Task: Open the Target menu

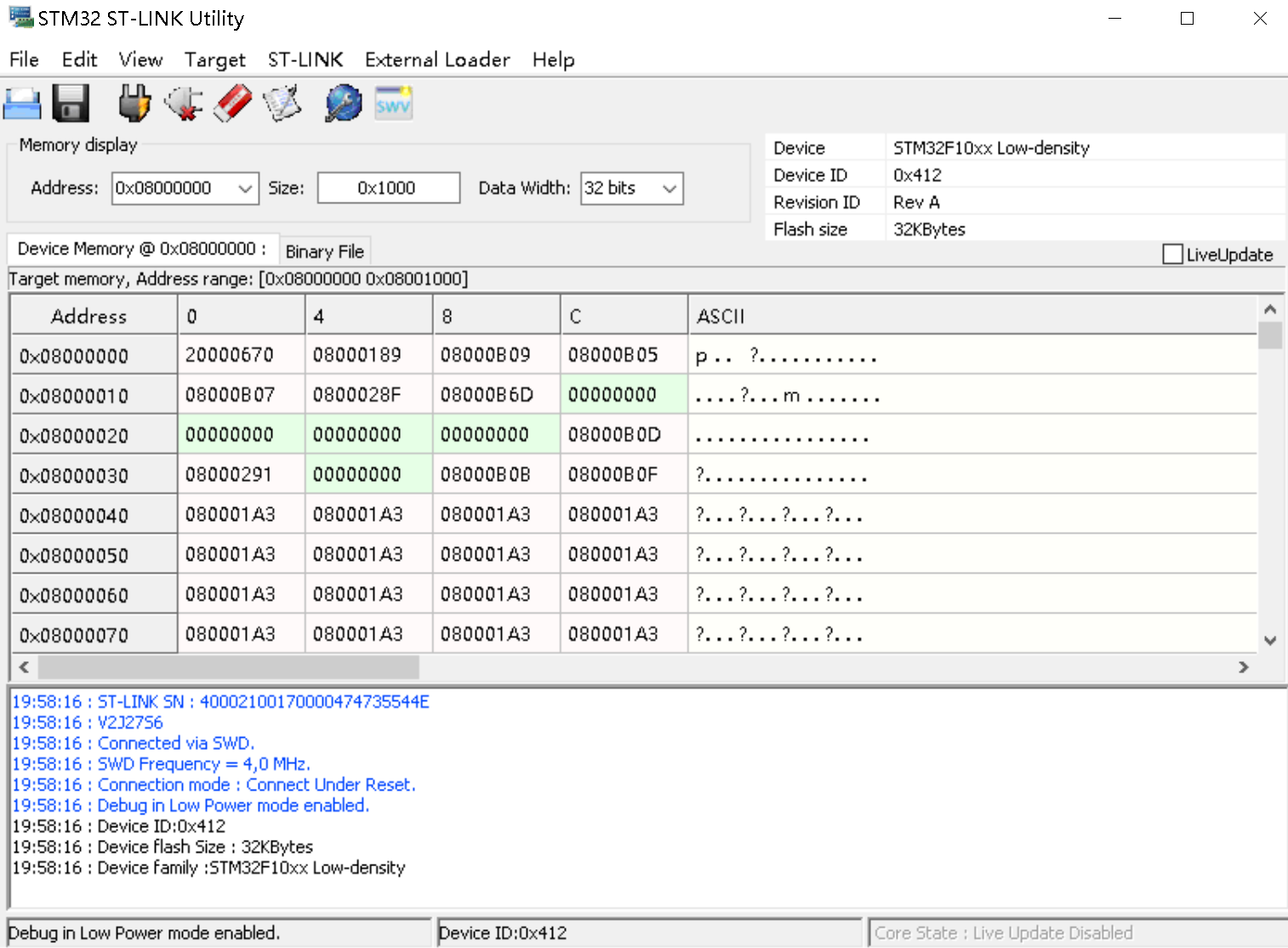Action: pos(214,60)
